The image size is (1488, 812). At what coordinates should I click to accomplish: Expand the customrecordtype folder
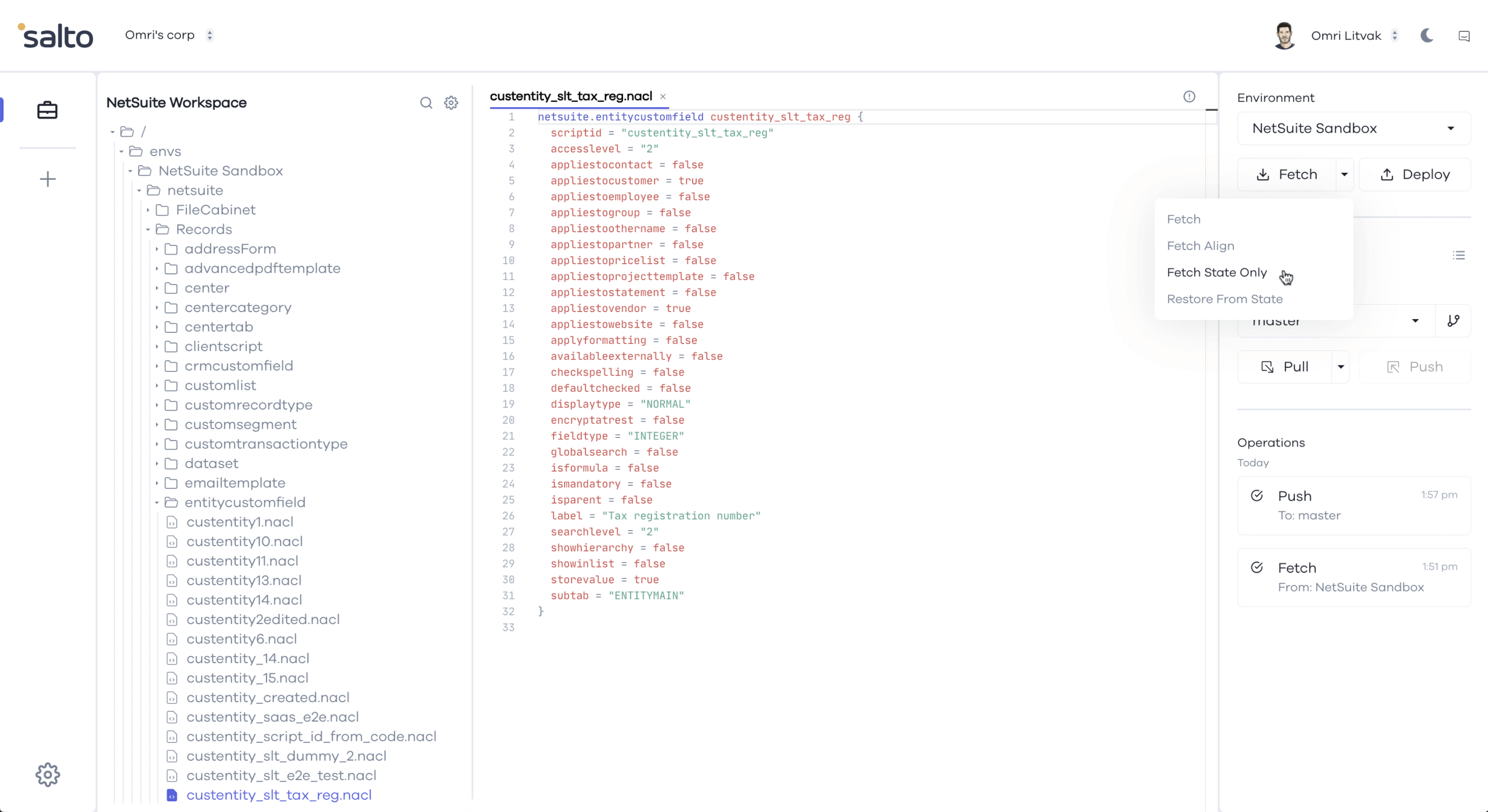pos(157,405)
